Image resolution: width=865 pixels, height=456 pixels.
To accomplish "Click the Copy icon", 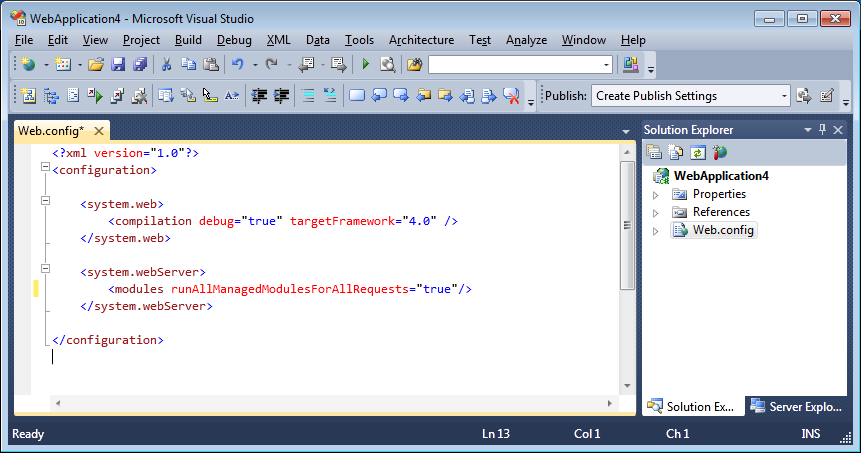I will pos(189,65).
